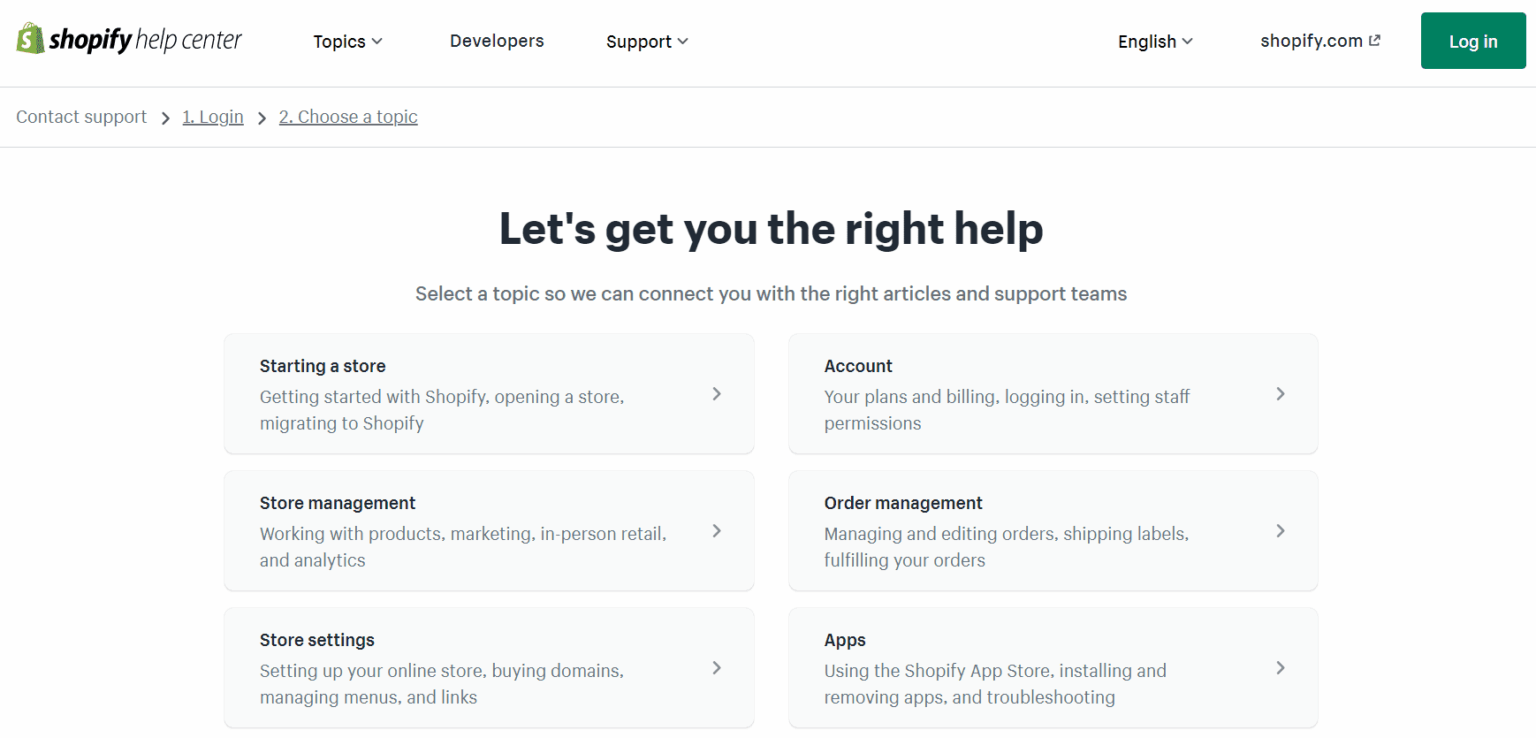Click the external link icon beside shopify.com

point(1374,40)
